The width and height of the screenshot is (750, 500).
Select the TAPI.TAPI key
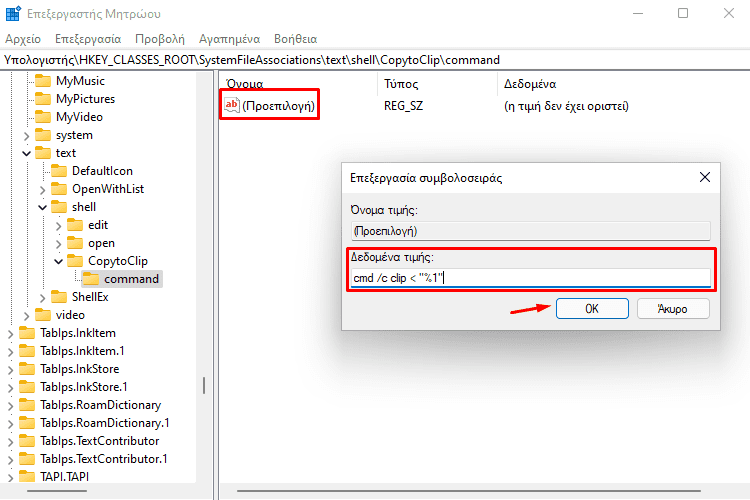click(65, 477)
